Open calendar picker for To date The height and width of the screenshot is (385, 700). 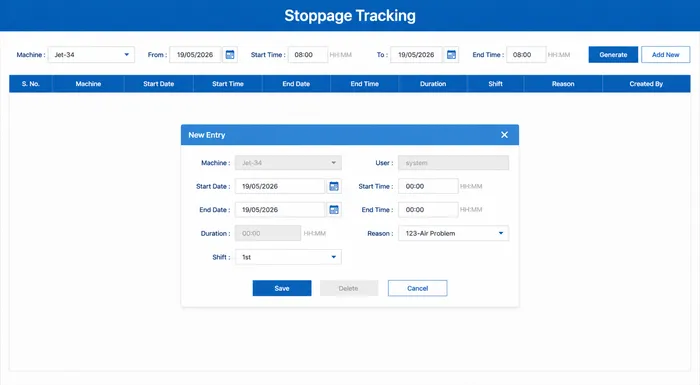click(451, 54)
